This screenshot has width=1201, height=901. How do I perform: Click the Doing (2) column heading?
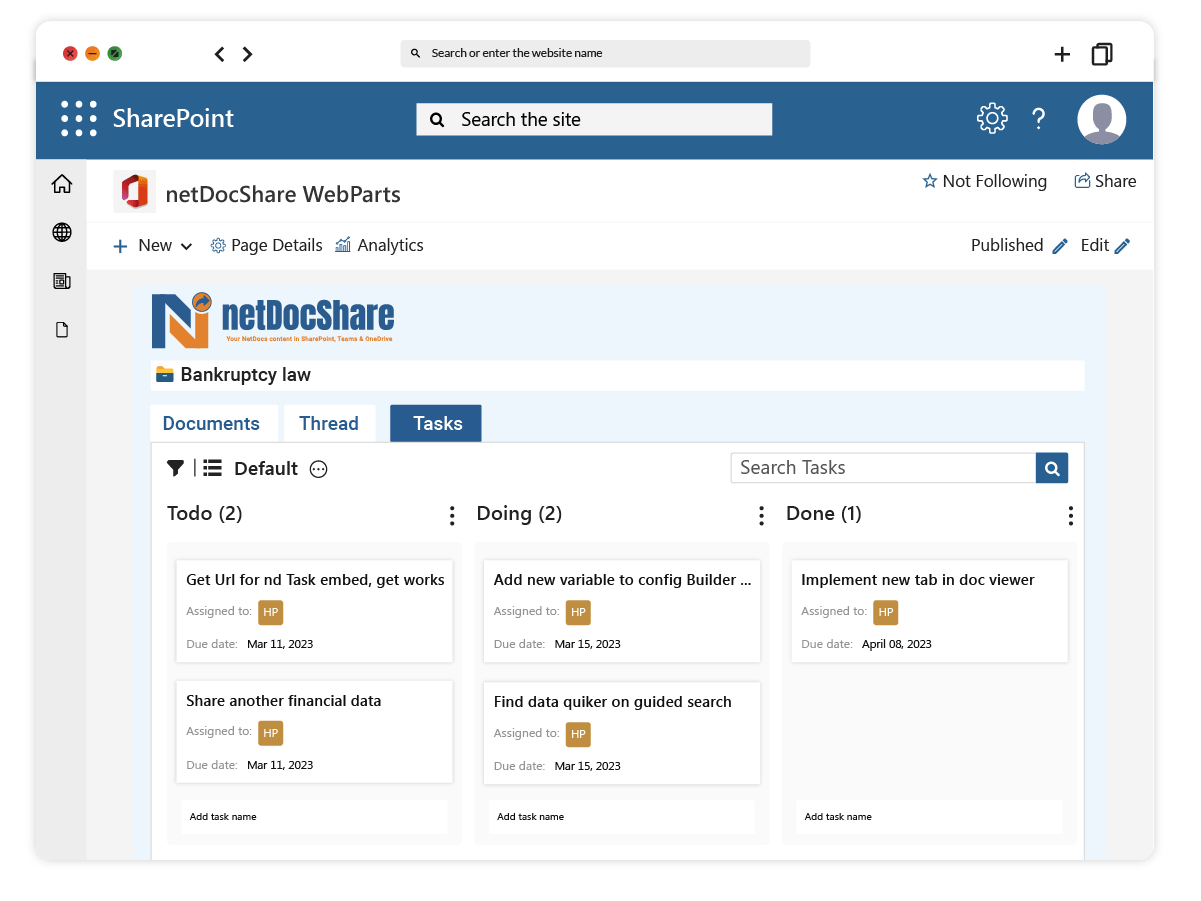coord(519,514)
